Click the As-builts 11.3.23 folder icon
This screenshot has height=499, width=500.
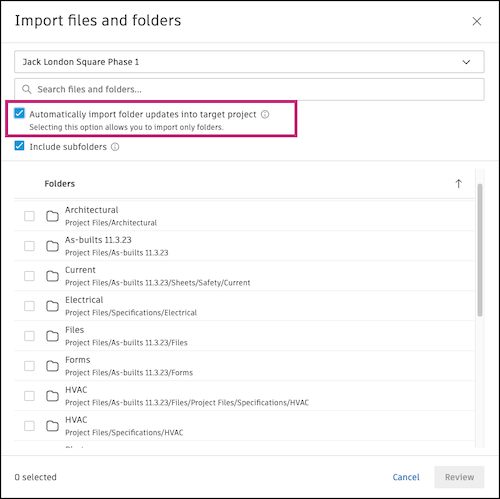tap(52, 246)
